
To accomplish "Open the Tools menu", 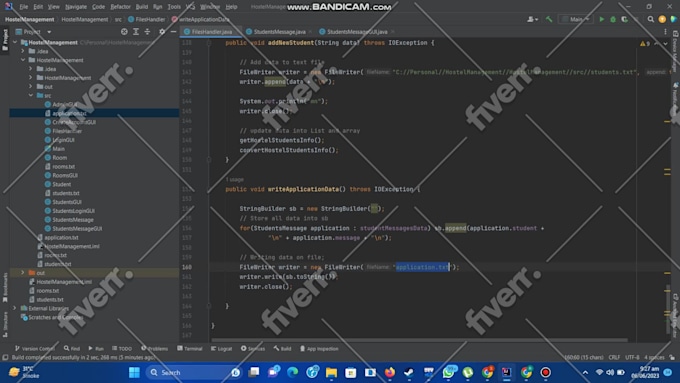I will pyautogui.click(x=174, y=7).
